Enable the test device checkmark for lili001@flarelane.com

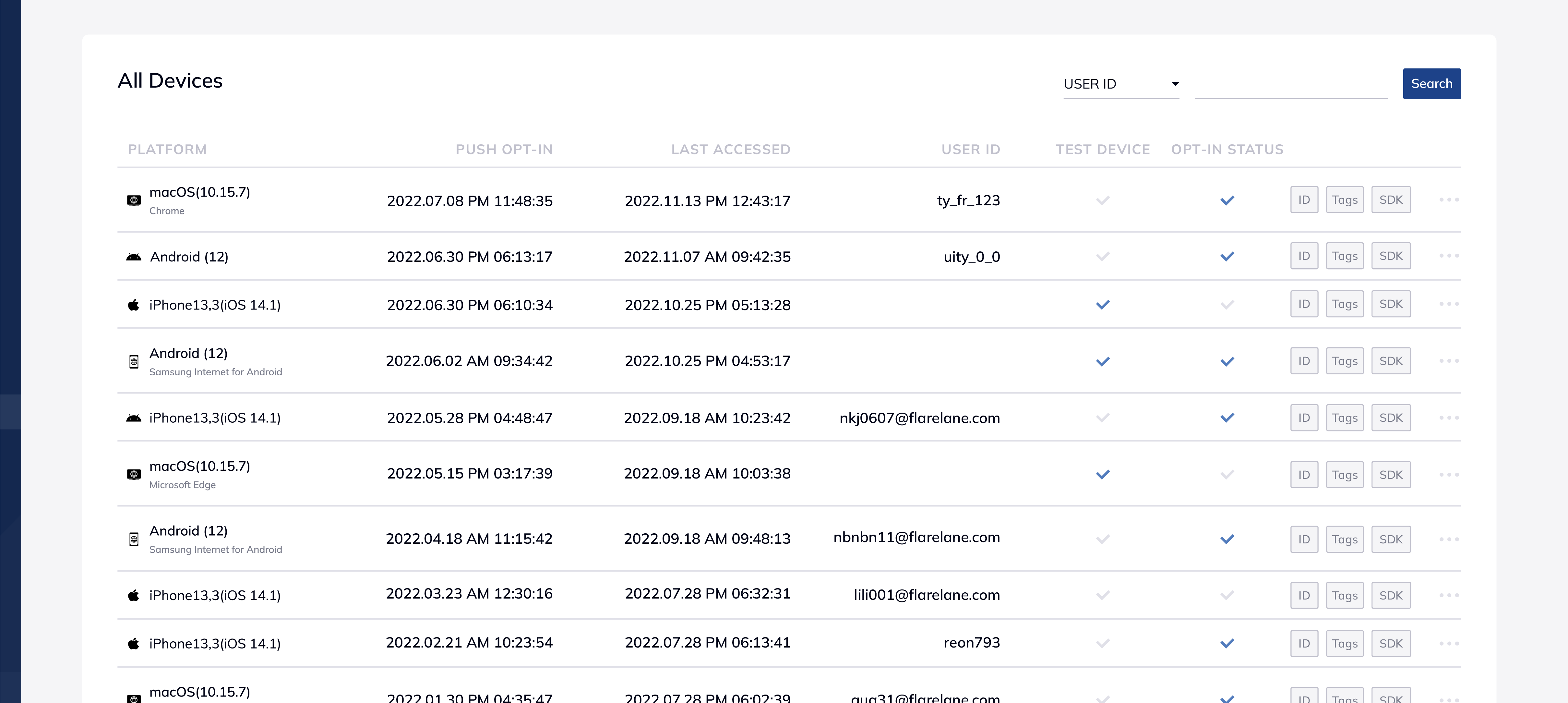click(1102, 595)
